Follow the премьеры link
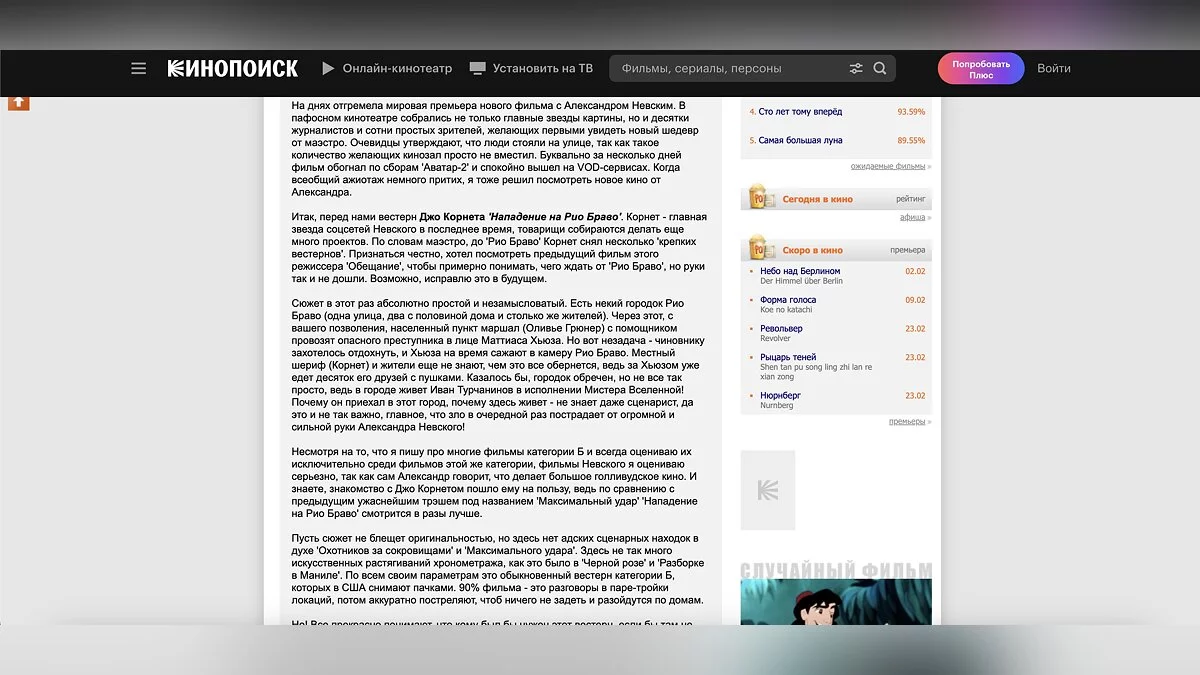The width and height of the screenshot is (1200, 675). coord(907,422)
